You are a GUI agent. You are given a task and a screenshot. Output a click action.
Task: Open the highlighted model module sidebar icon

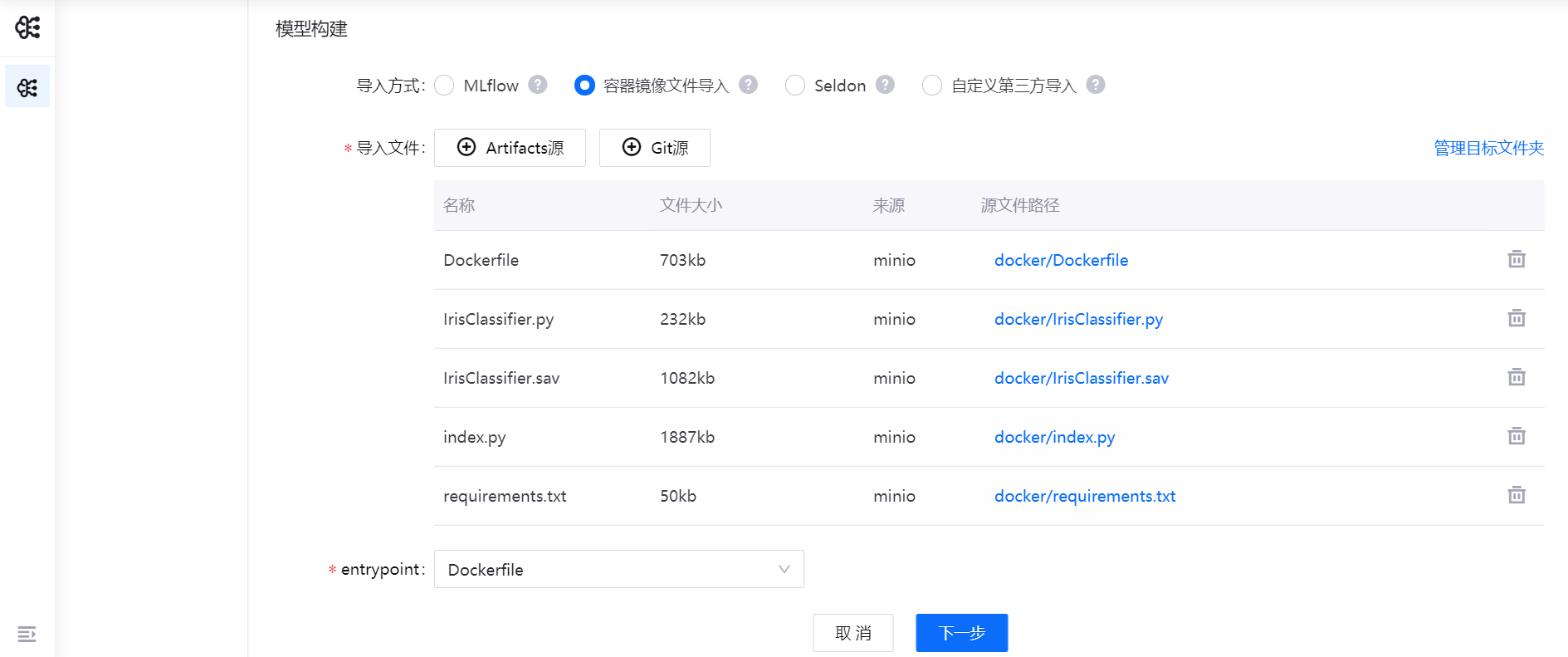click(27, 86)
